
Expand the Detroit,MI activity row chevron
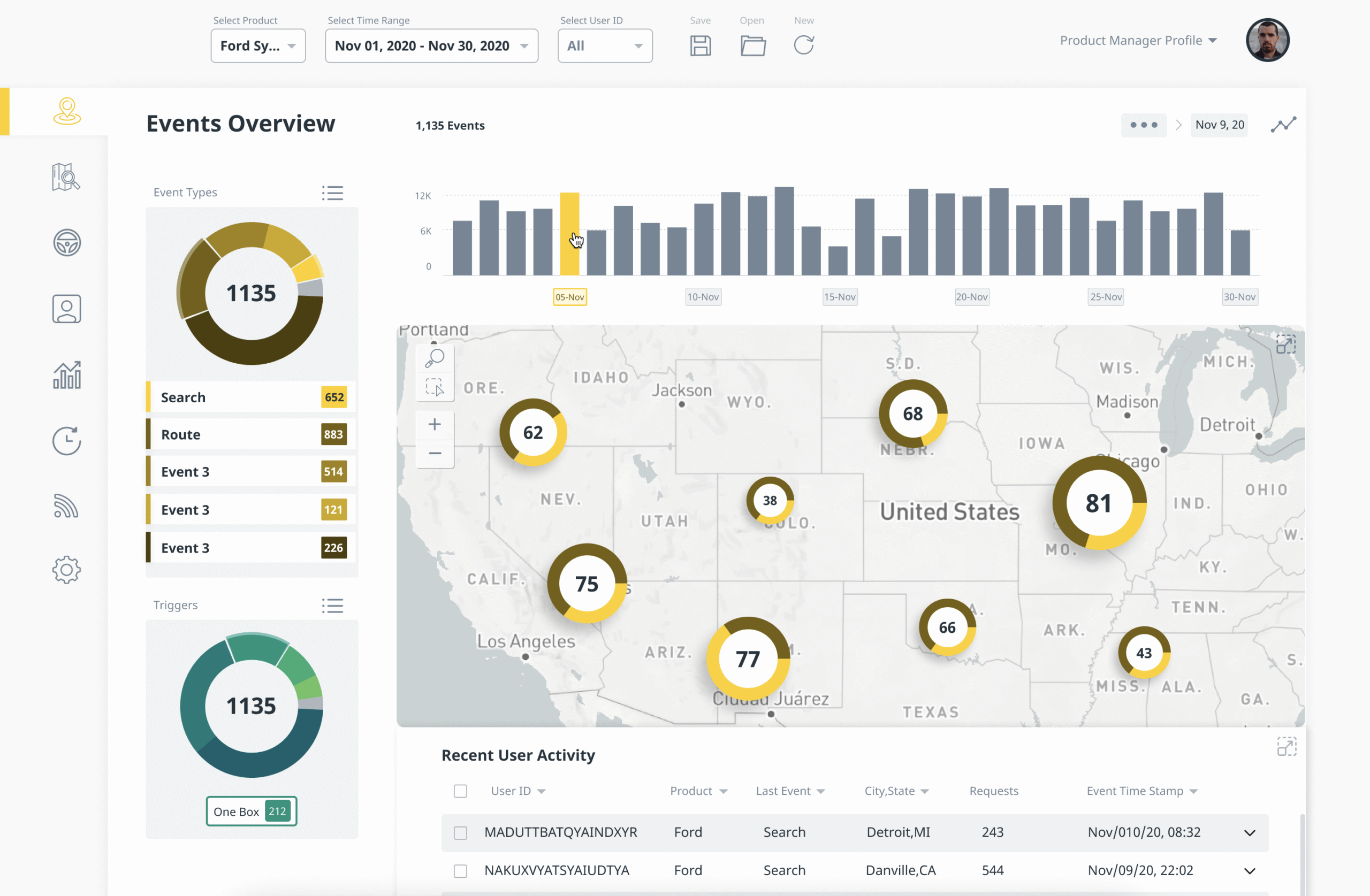click(1249, 833)
